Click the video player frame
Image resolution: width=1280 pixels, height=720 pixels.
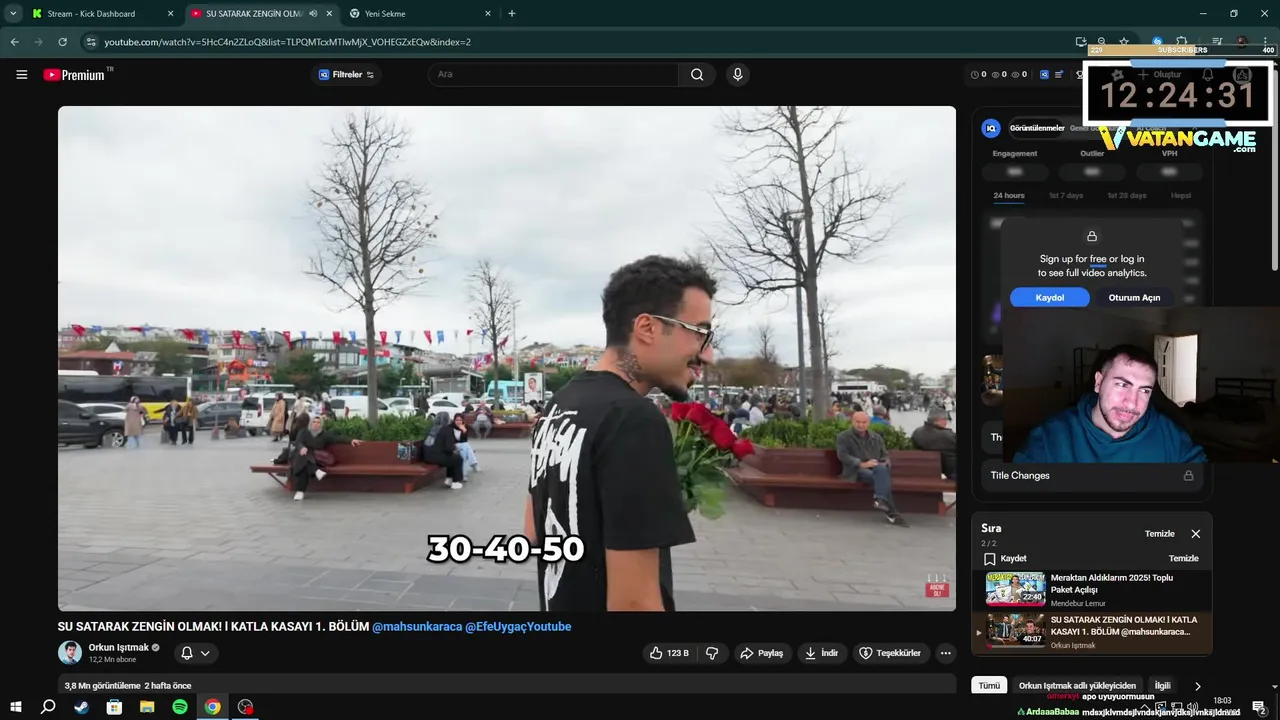[x=507, y=358]
